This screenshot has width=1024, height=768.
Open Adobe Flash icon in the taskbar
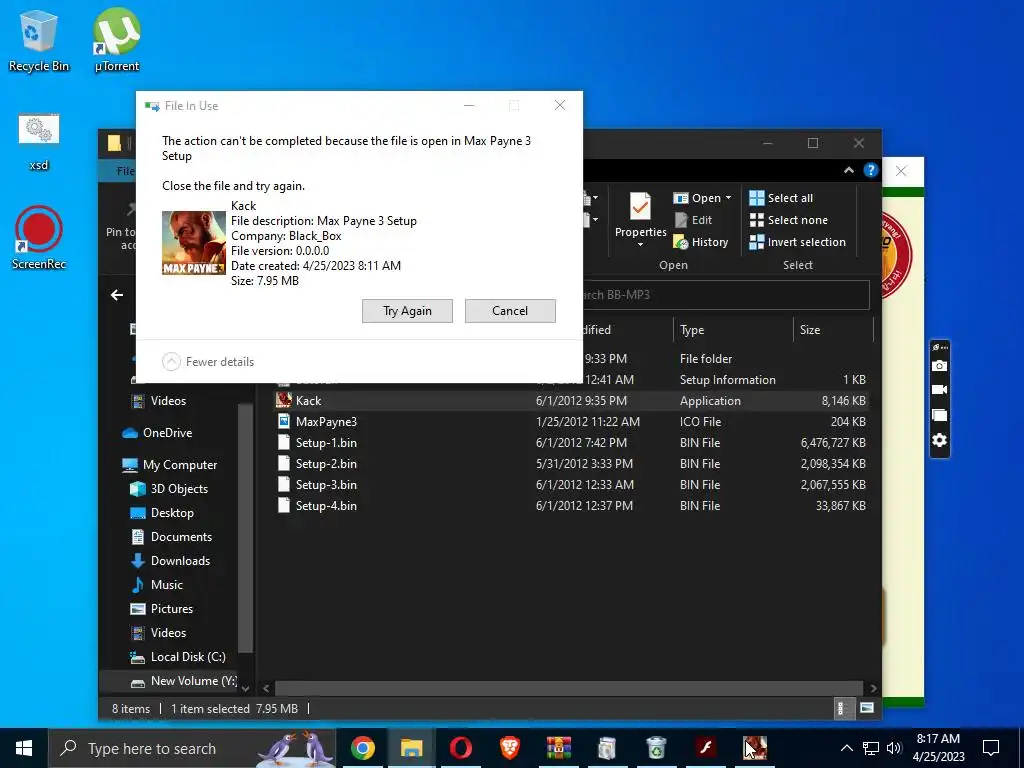click(x=705, y=748)
